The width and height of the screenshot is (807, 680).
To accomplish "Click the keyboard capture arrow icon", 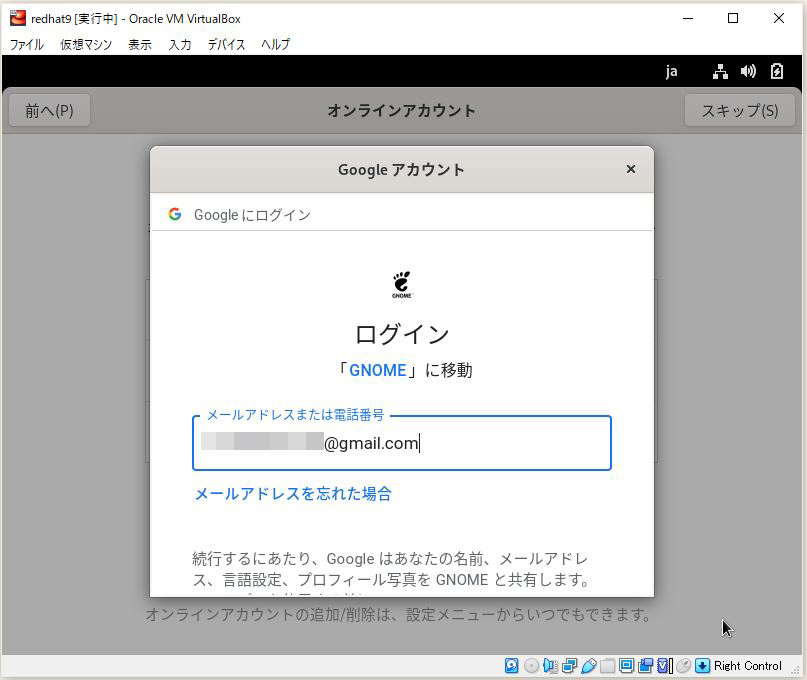I will point(702,666).
